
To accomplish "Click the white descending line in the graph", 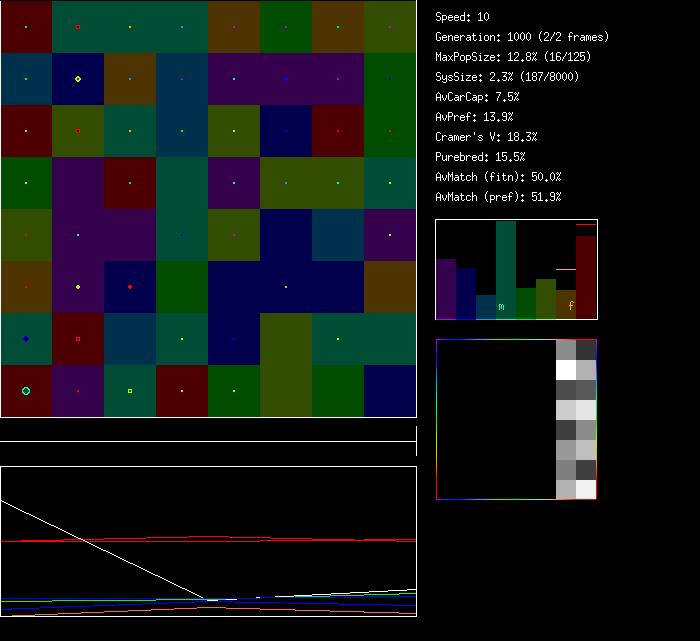I will (100, 549).
